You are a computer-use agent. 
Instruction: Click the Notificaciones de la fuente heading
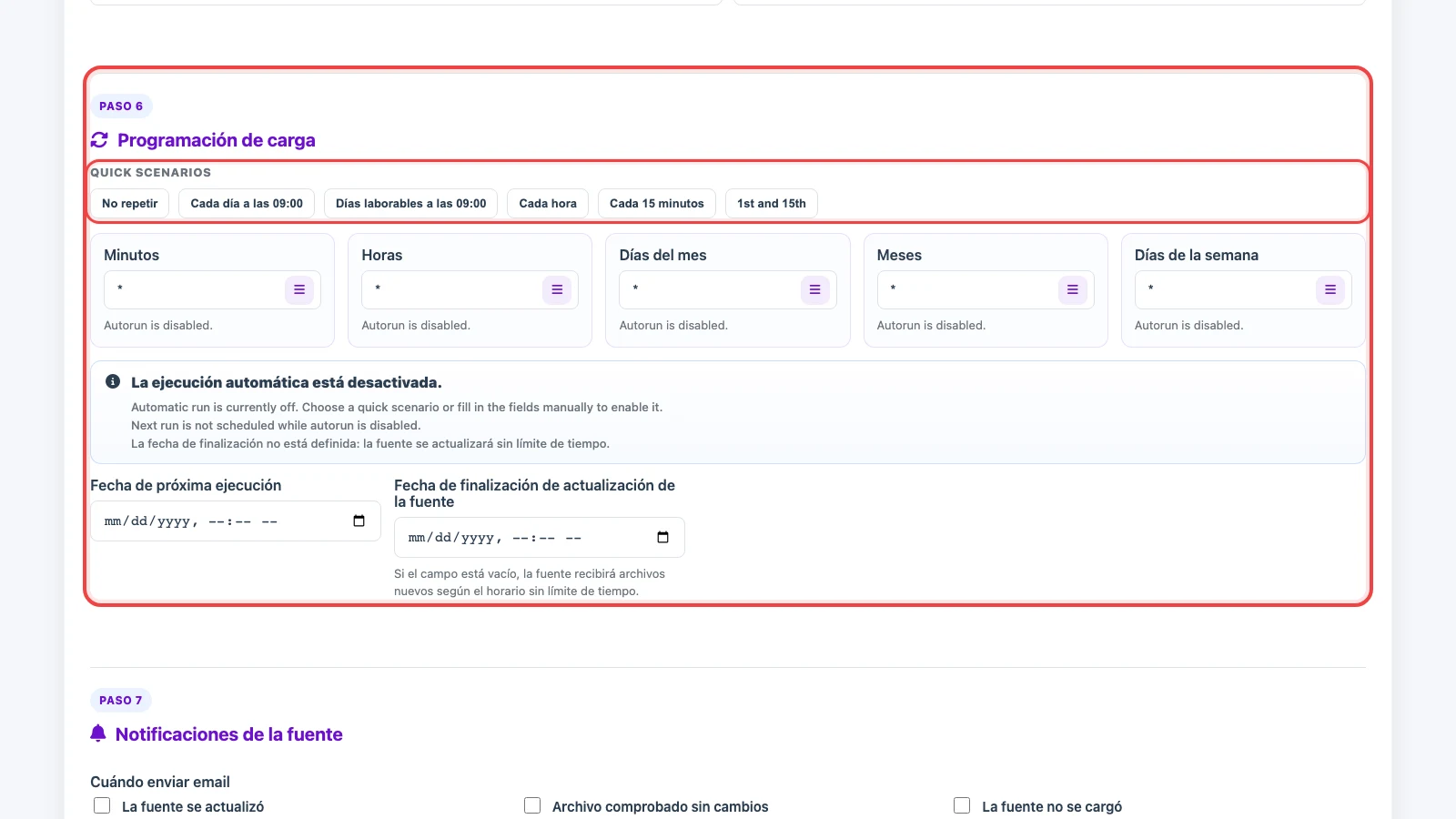tap(229, 734)
